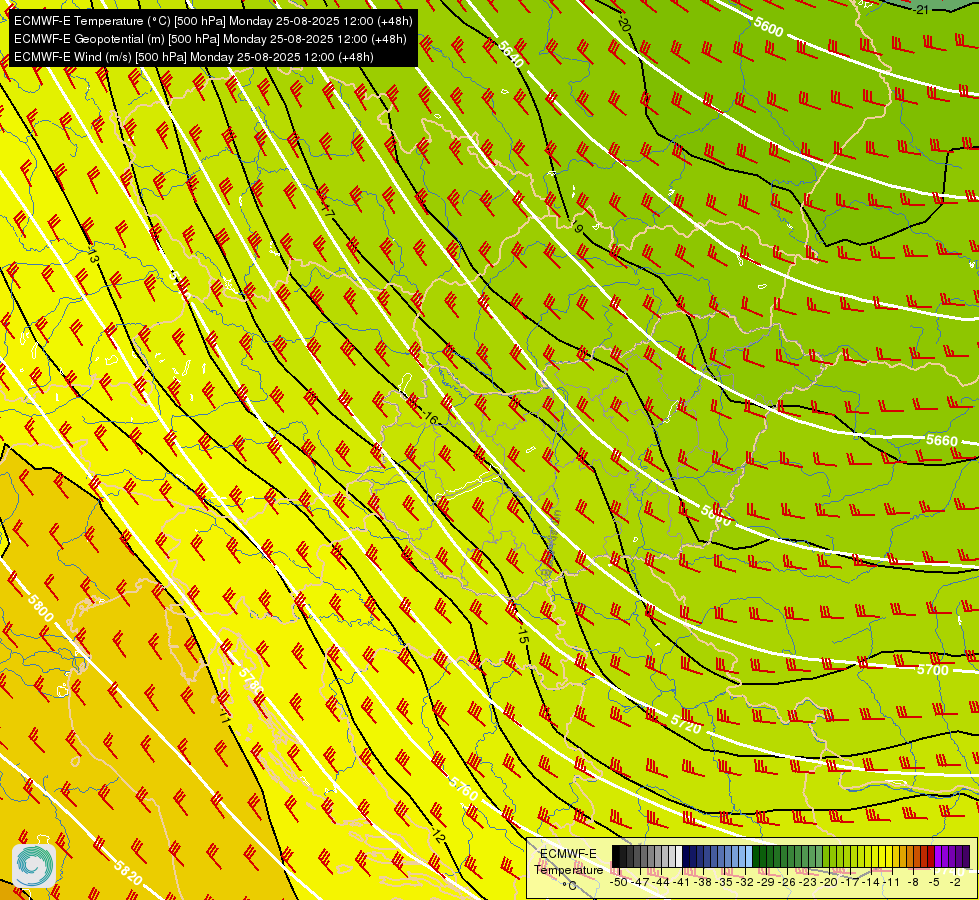Viewport: 979px width, 900px height.
Task: Click the -26 value in the legend
Action: point(787,882)
